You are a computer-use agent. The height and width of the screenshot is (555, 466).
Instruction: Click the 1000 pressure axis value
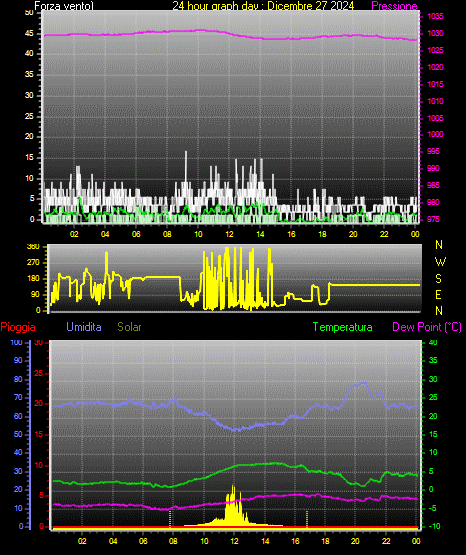pos(435,135)
